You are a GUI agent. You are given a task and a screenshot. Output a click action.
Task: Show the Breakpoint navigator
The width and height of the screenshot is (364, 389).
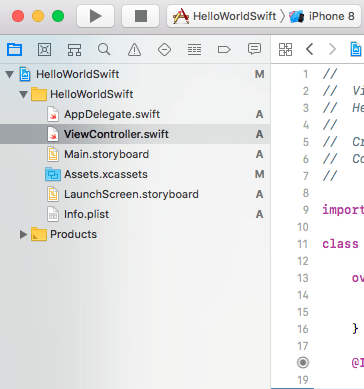[x=224, y=50]
